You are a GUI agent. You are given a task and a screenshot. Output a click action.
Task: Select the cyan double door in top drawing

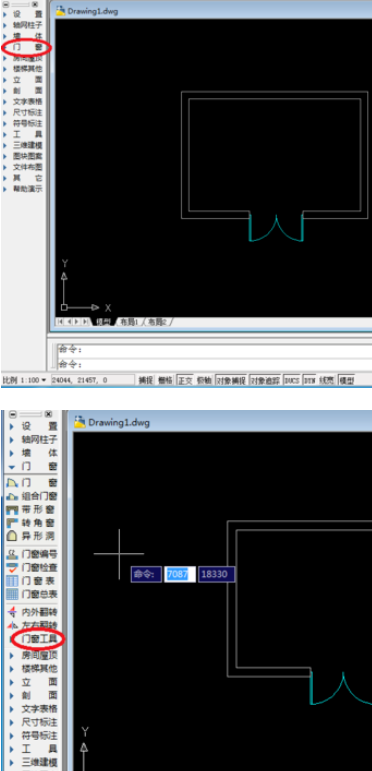[276, 229]
